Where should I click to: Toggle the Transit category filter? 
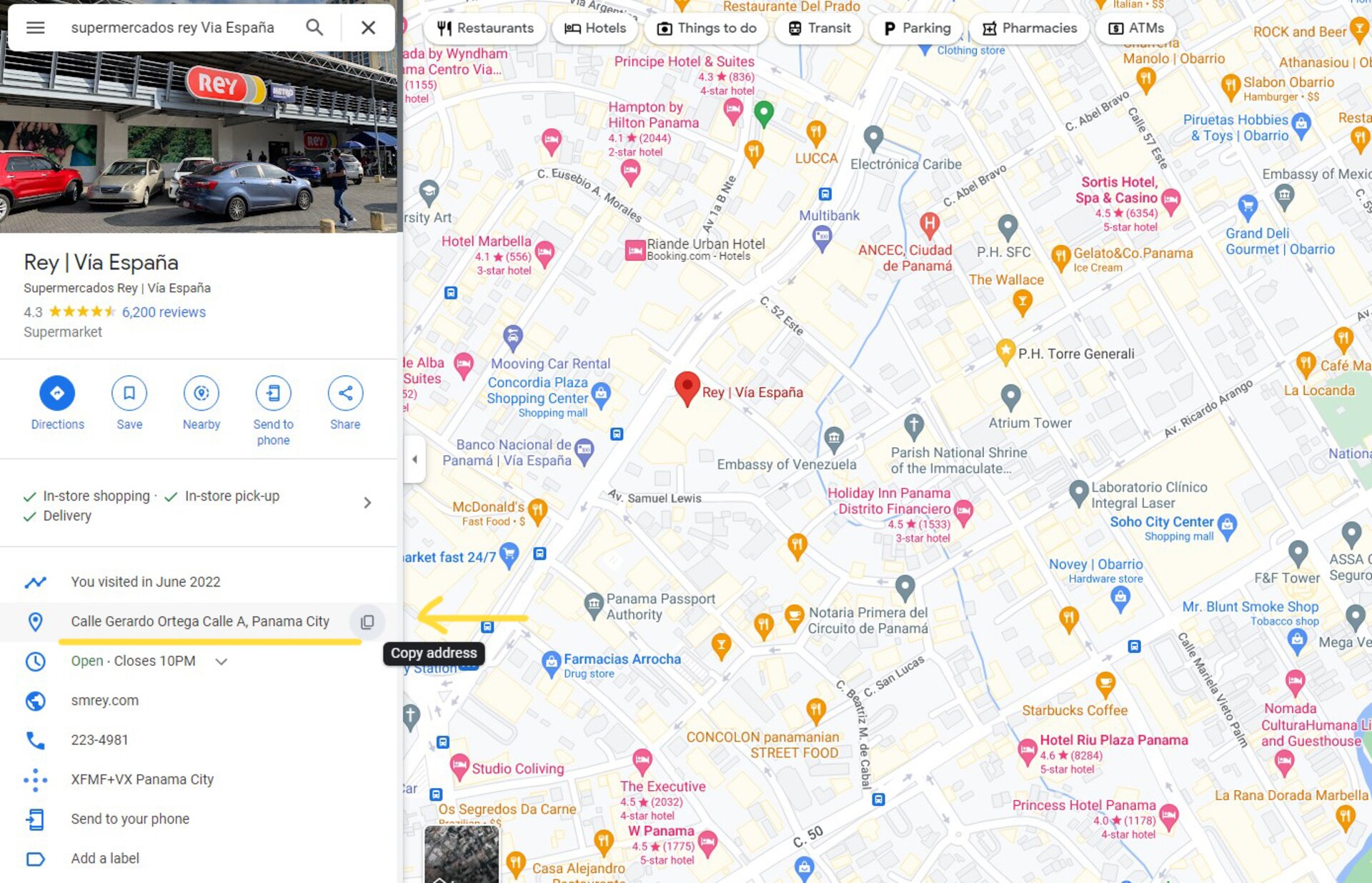tap(819, 29)
